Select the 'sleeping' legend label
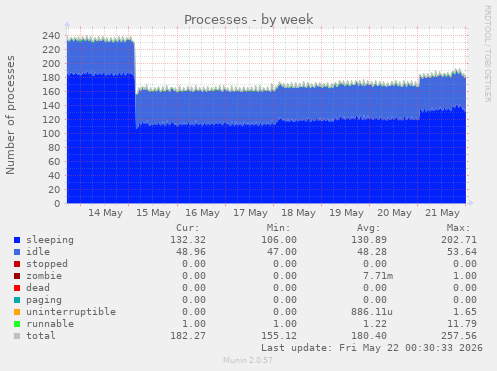Image resolution: width=497 pixels, height=371 pixels. 50,240
